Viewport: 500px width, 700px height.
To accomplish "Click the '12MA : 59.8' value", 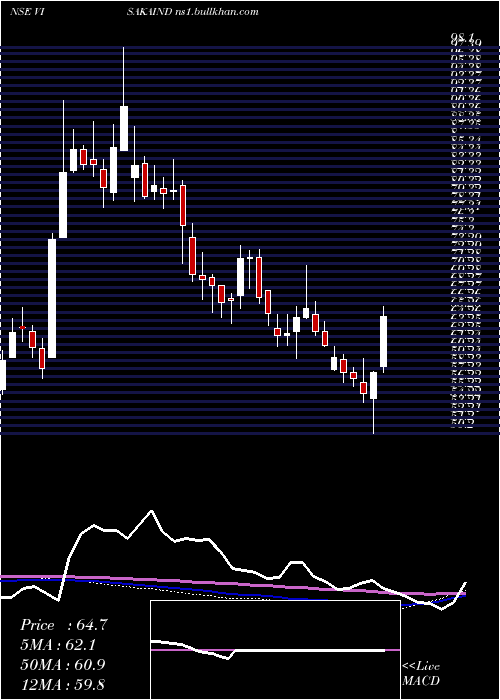I will [63, 684].
